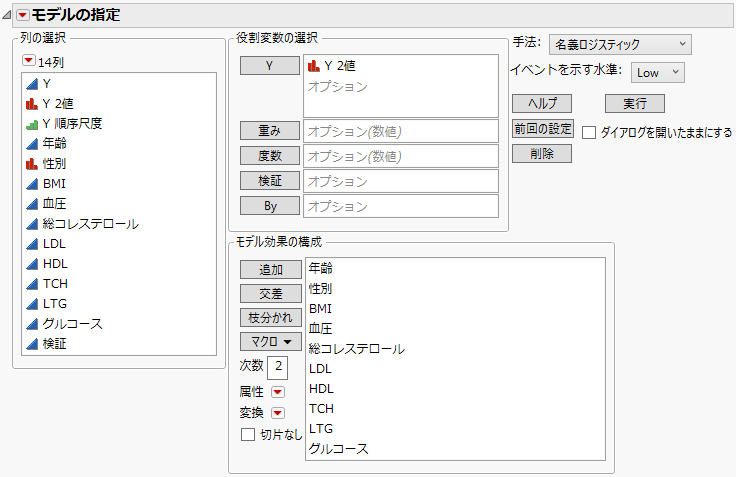
Task: Select 総コレステロール in the model effects list
Action: (357, 349)
